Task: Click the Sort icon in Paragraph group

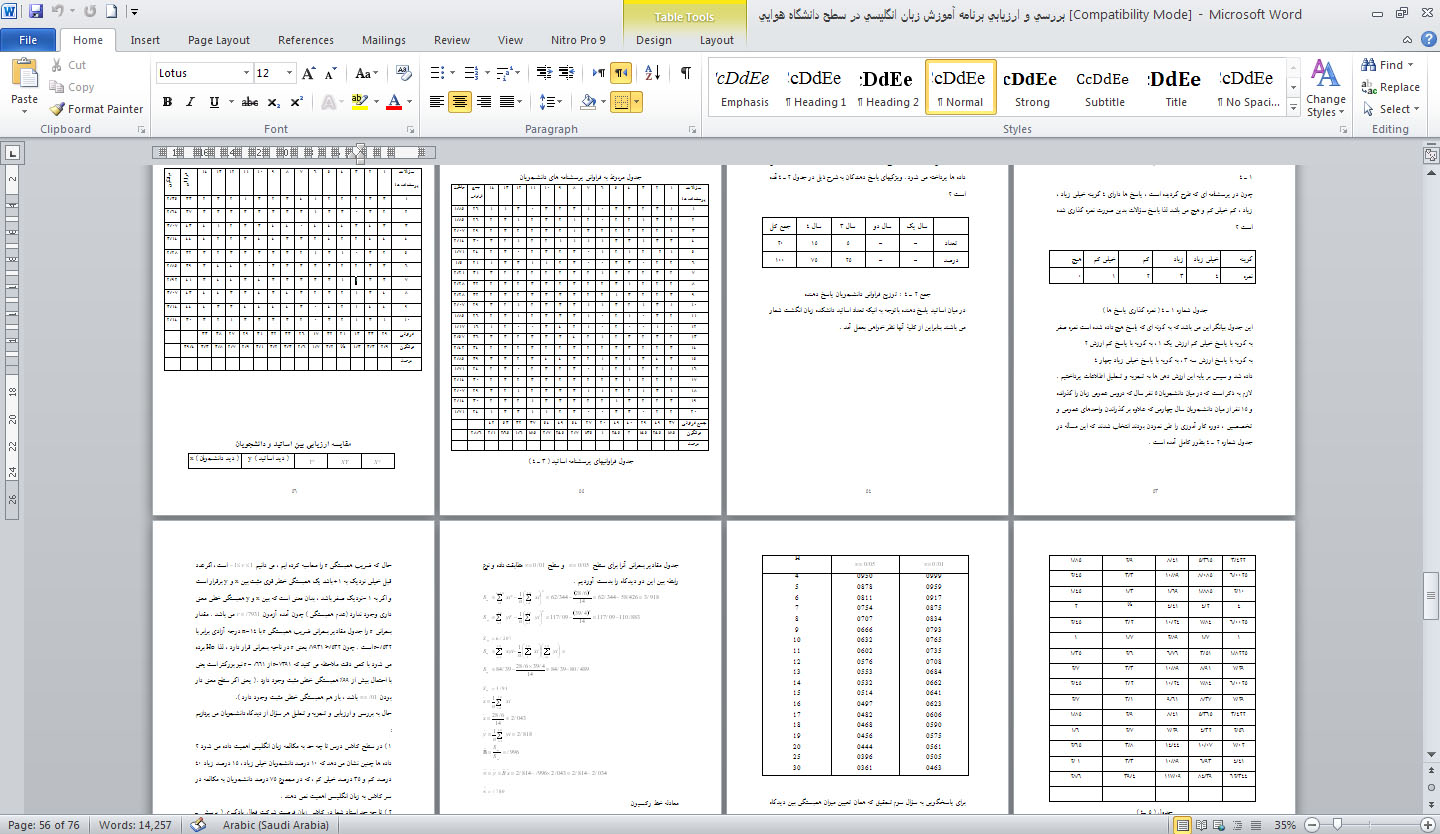Action: 652,73
